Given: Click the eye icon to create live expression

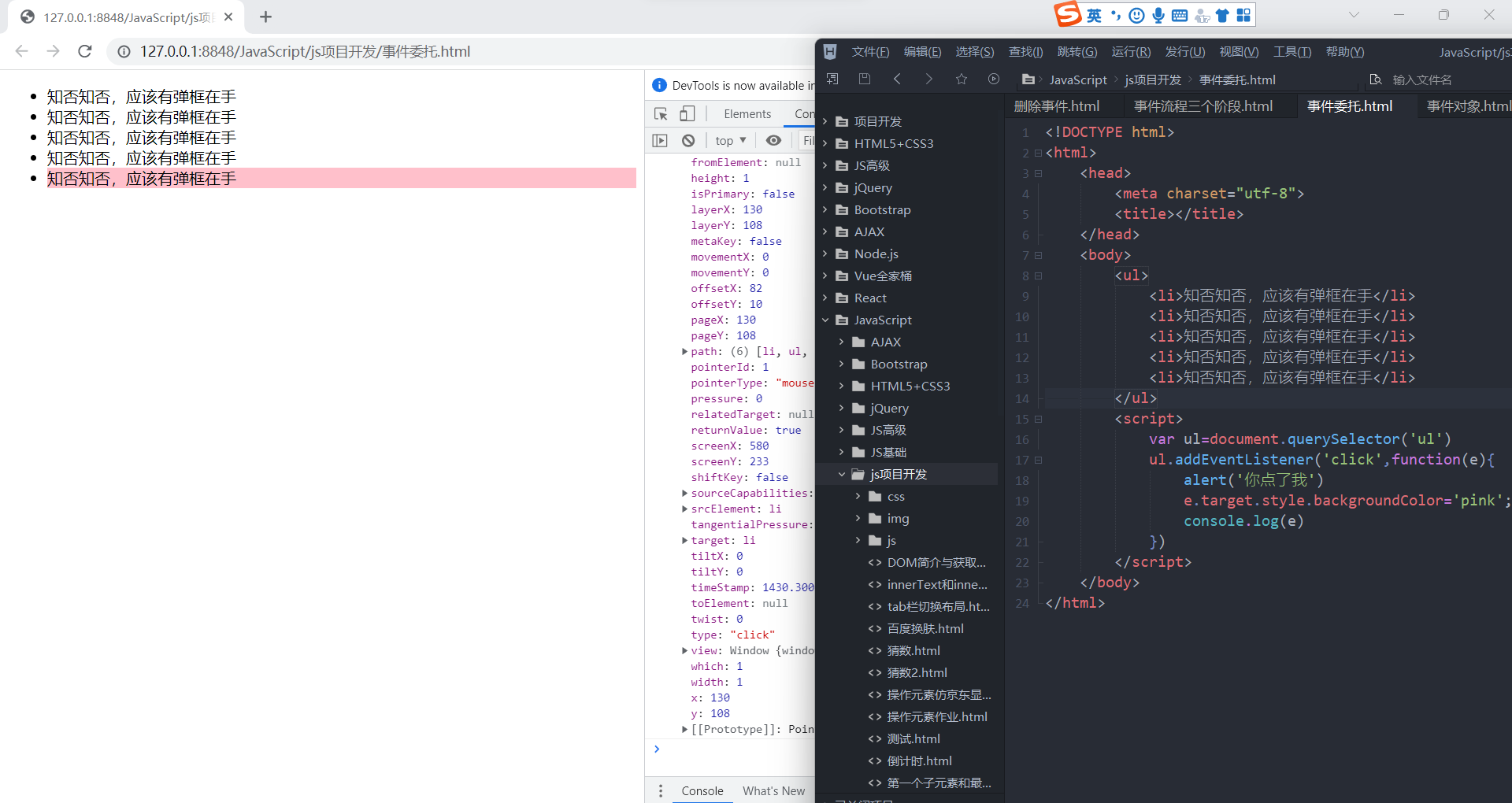Looking at the screenshot, I should (773, 139).
